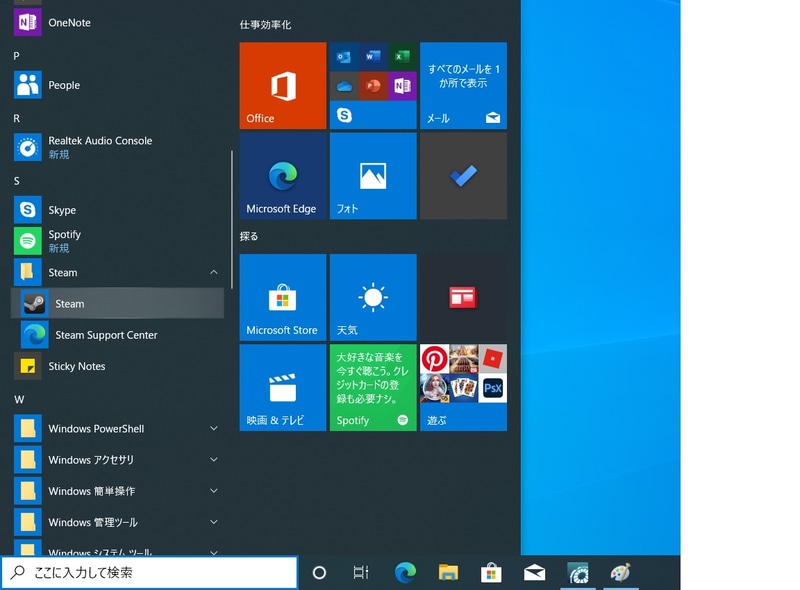
Task: Open the 映画 & テレビ tile
Action: point(283,387)
